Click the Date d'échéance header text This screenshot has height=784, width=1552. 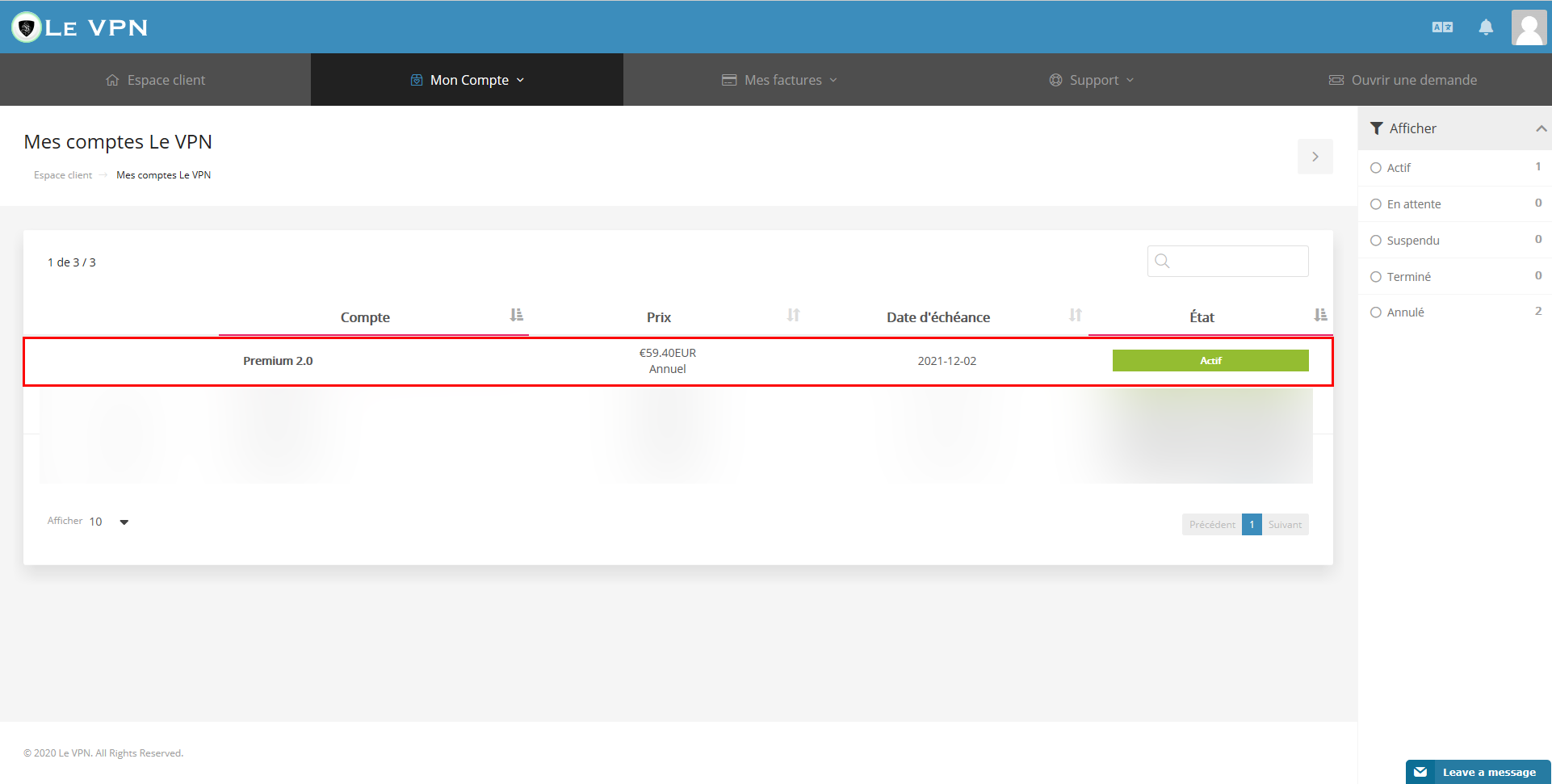coord(938,317)
